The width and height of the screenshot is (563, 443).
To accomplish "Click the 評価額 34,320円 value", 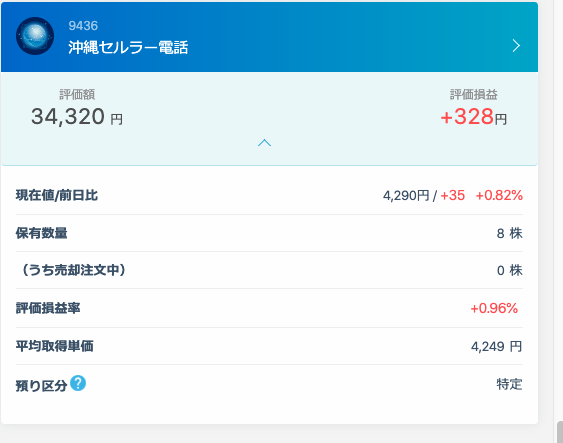I will coord(77,117).
